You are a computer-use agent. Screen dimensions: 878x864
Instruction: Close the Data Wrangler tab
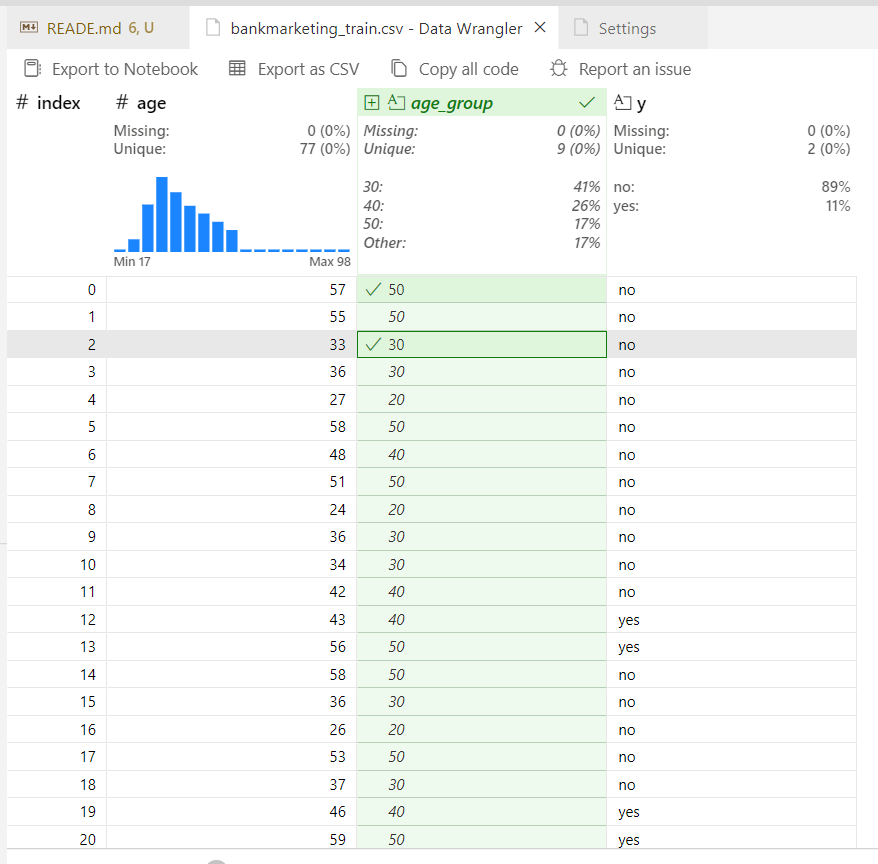coord(539,28)
